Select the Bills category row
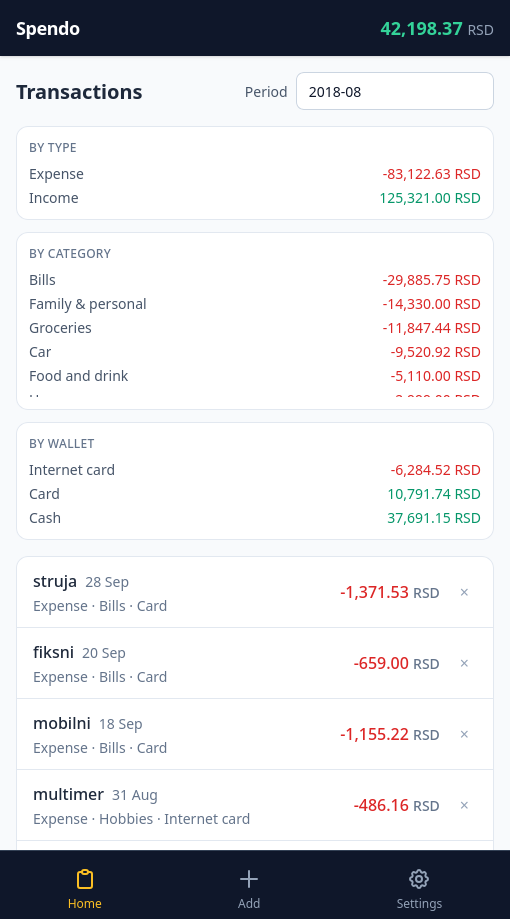The height and width of the screenshot is (919, 510). coord(255,280)
